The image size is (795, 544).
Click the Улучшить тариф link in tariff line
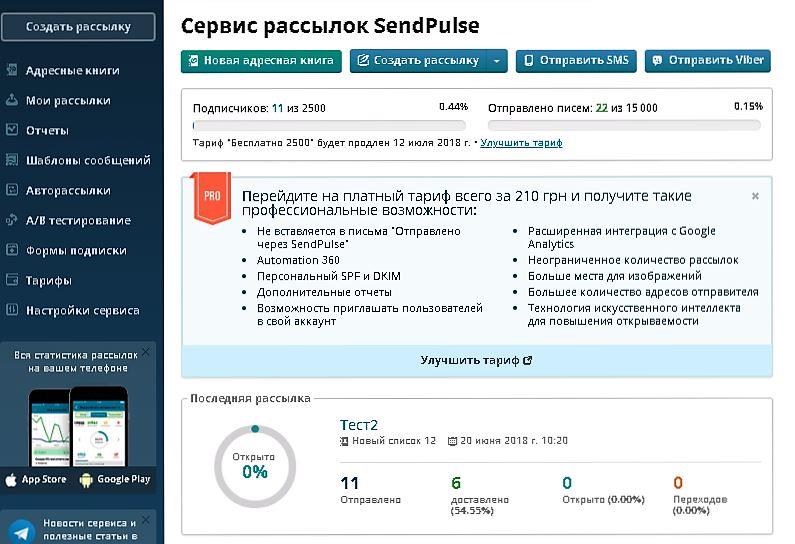click(521, 143)
